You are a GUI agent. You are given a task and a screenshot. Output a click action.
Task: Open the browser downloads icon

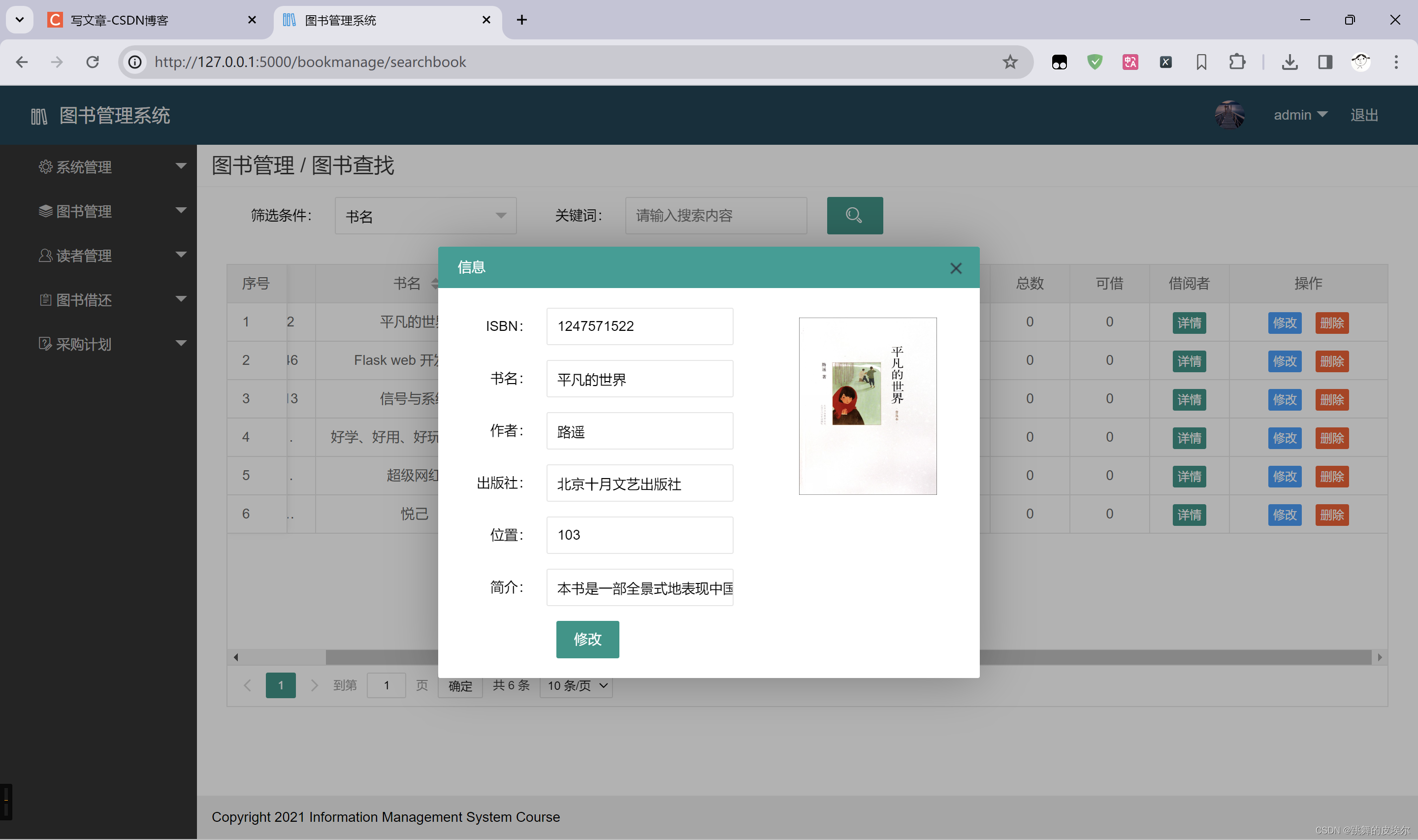point(1289,62)
